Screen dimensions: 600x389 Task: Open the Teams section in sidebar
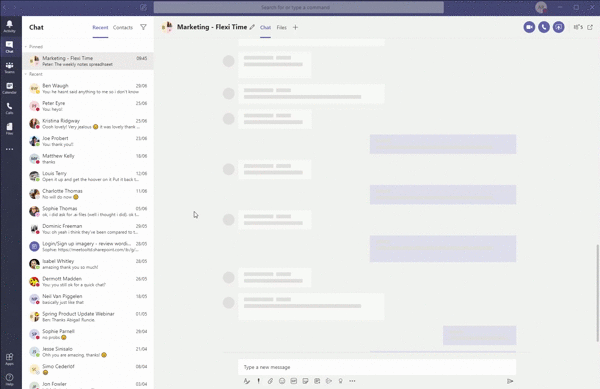(x=10, y=68)
